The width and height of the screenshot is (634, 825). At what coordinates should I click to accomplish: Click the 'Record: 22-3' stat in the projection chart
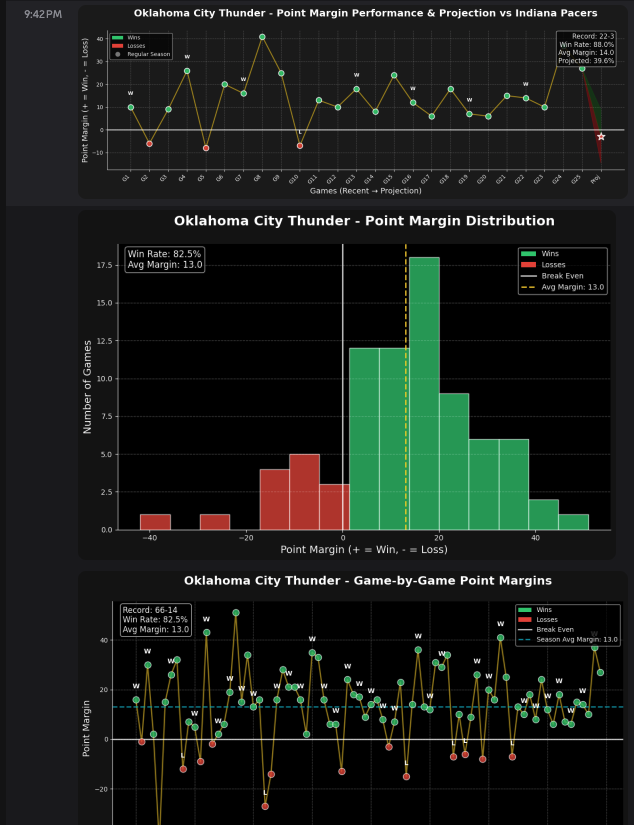[593, 36]
